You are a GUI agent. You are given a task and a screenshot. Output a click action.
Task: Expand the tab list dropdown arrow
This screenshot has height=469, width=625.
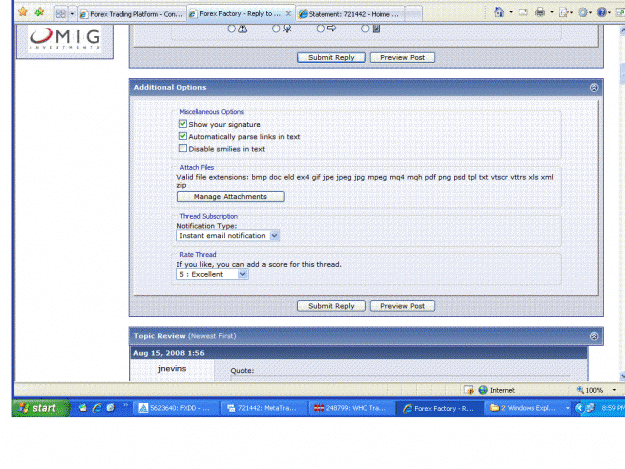[72, 14]
